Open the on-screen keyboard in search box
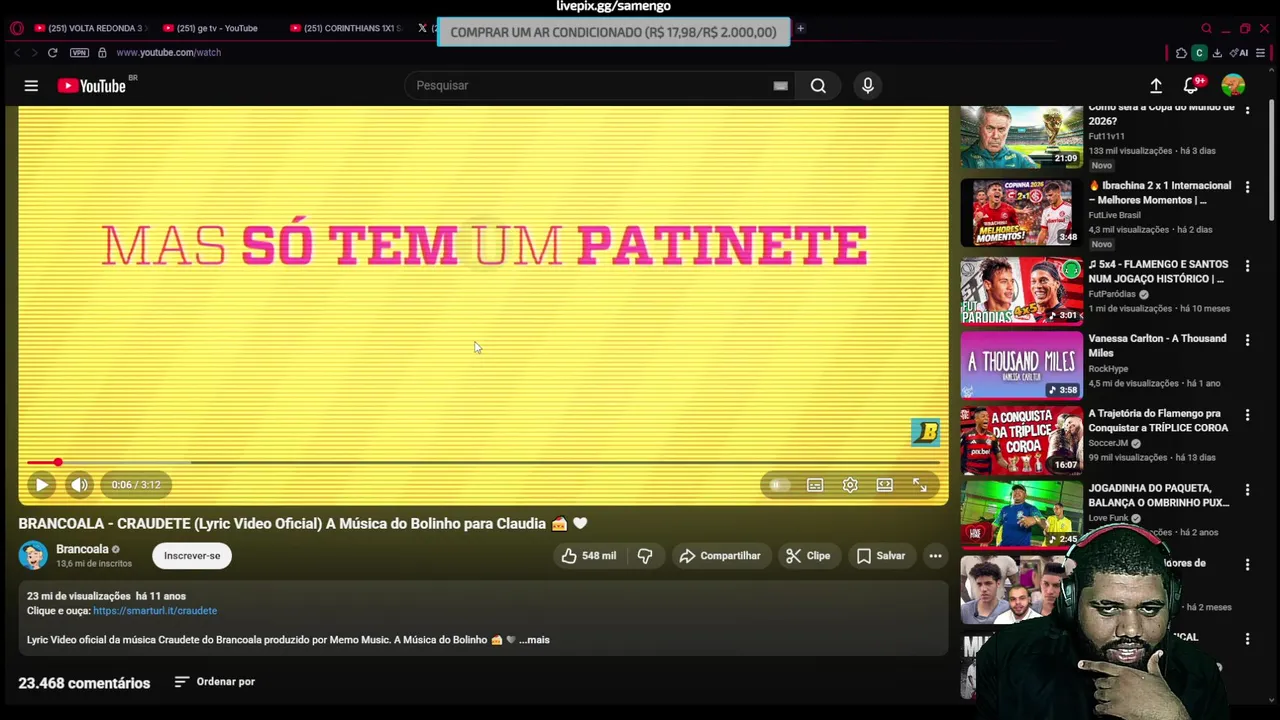 781,86
